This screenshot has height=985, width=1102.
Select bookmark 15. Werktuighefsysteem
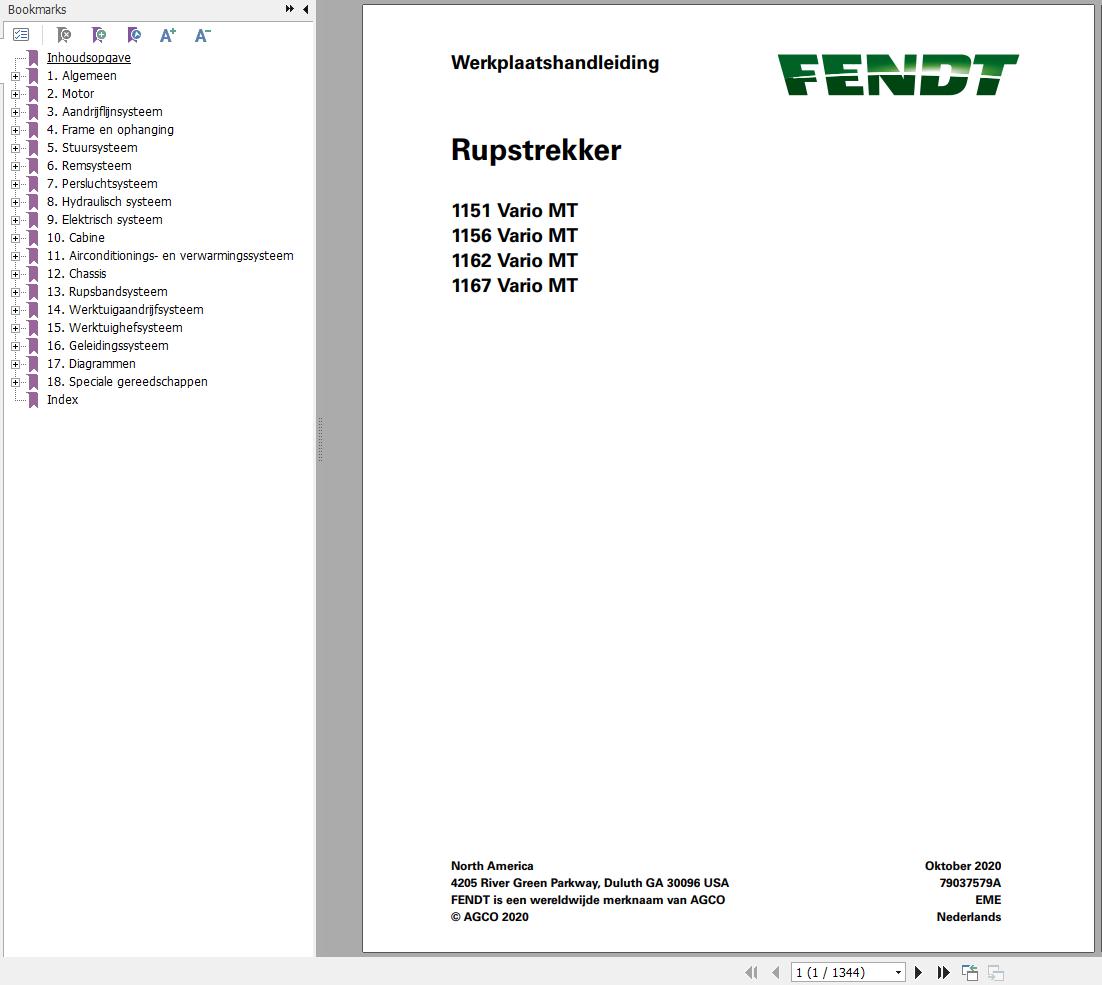pos(115,327)
